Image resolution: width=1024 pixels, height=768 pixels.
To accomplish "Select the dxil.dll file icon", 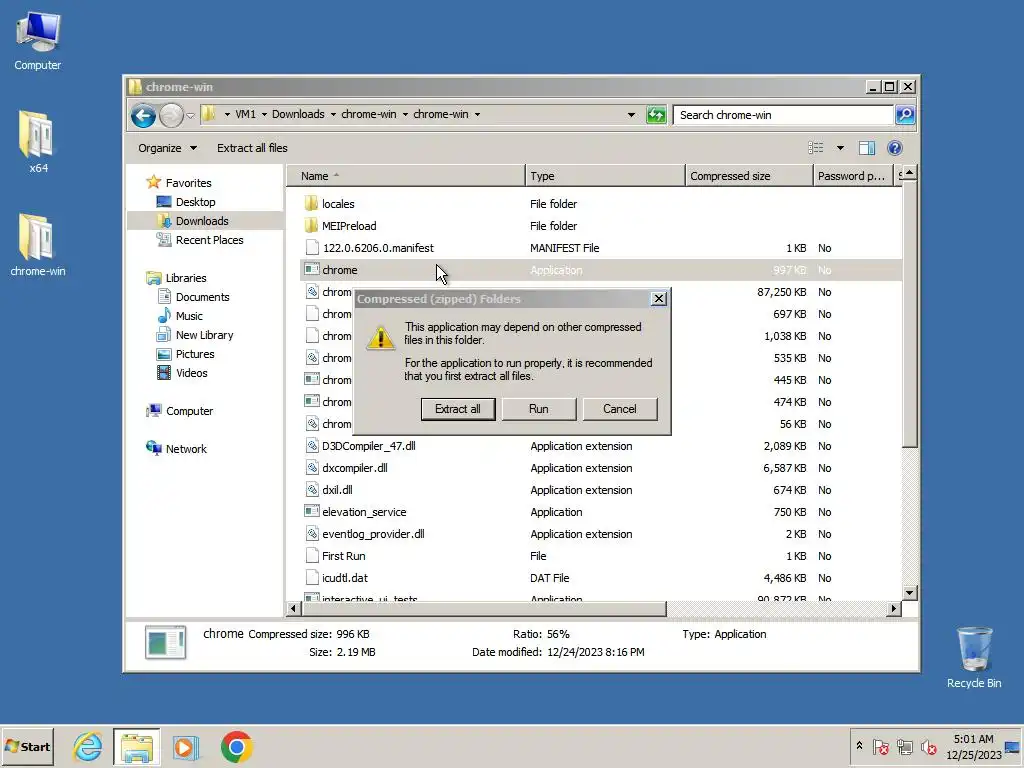I will coord(312,490).
